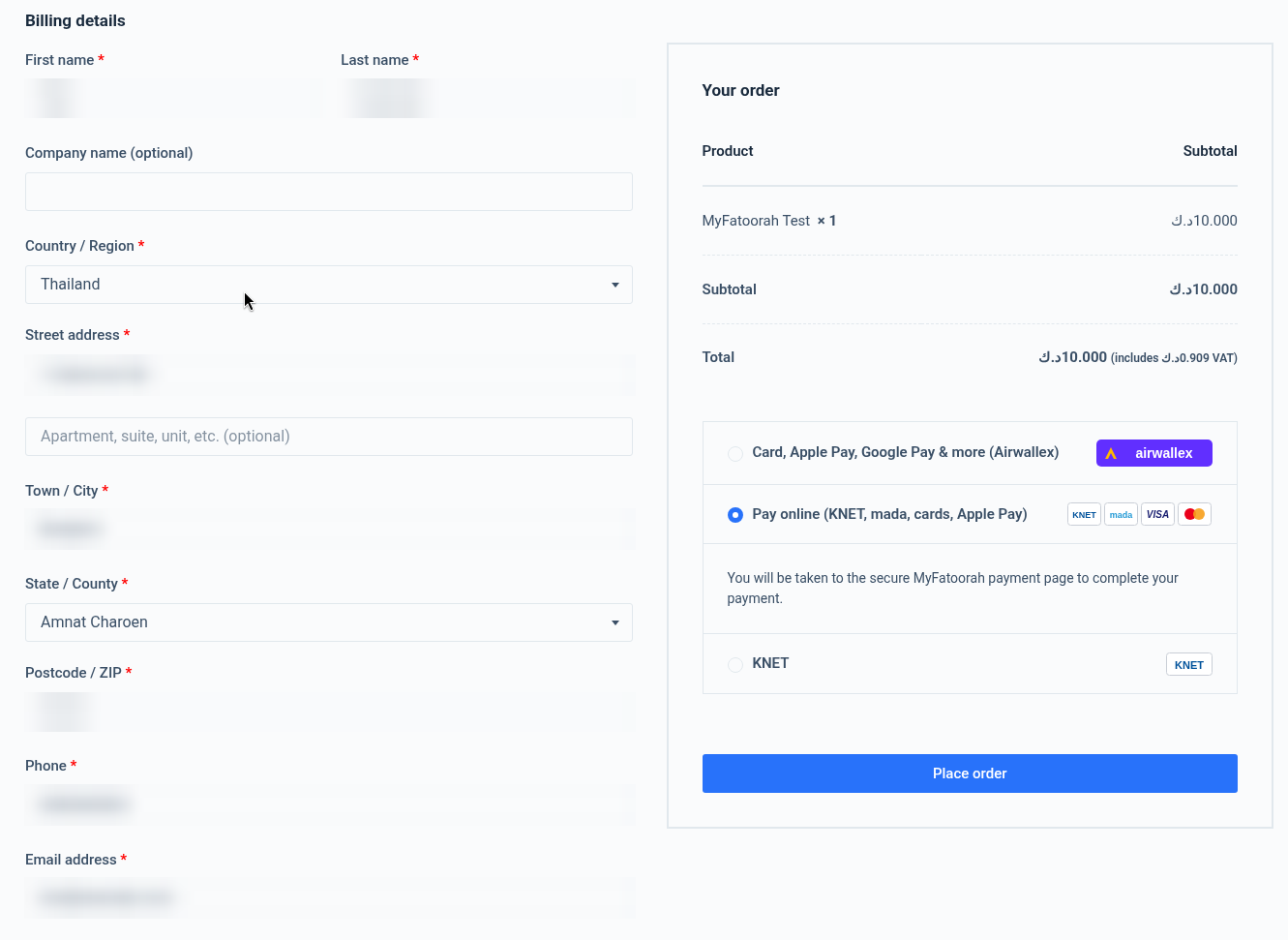Click the Last name text field
Screen dimensions: 1288x940
click(487, 99)
